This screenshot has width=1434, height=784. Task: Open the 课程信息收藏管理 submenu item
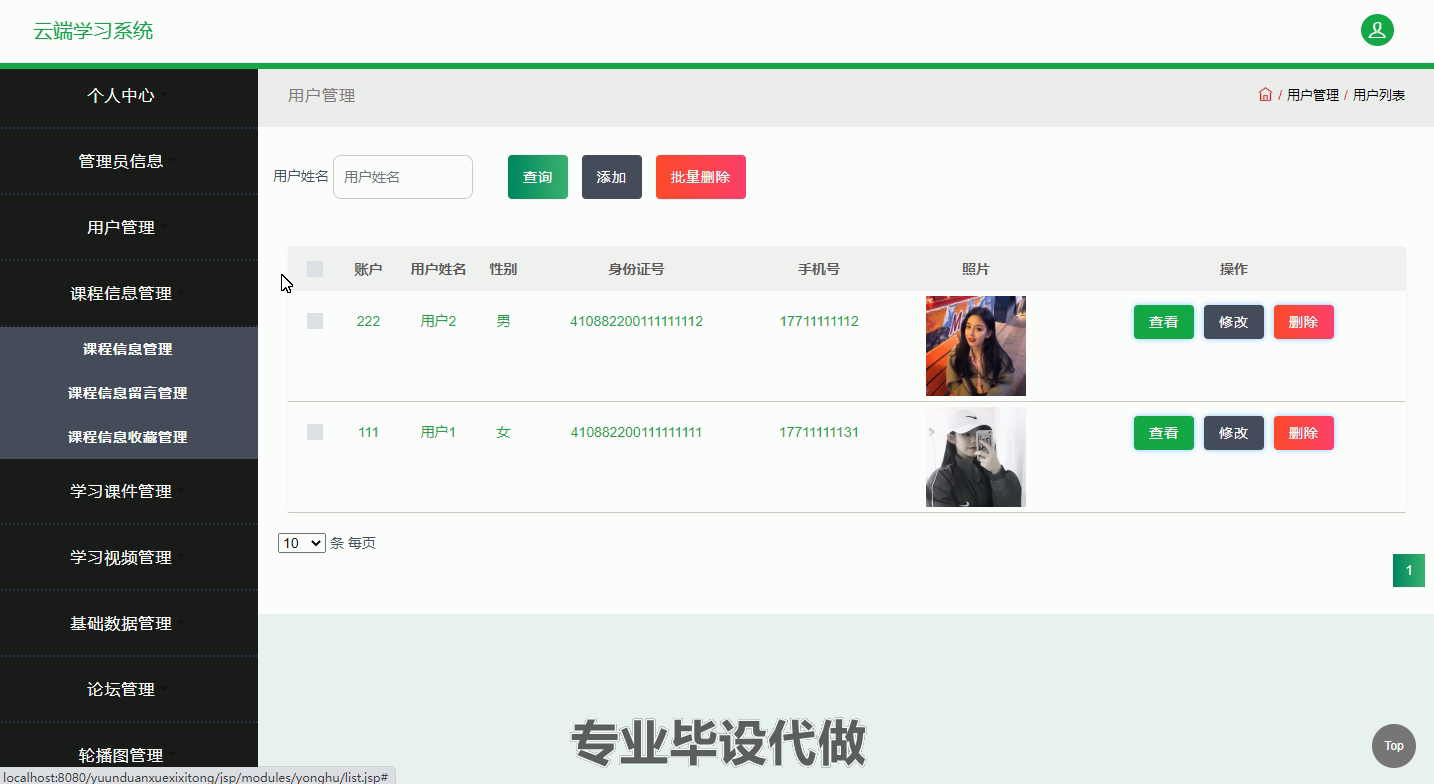tap(128, 437)
